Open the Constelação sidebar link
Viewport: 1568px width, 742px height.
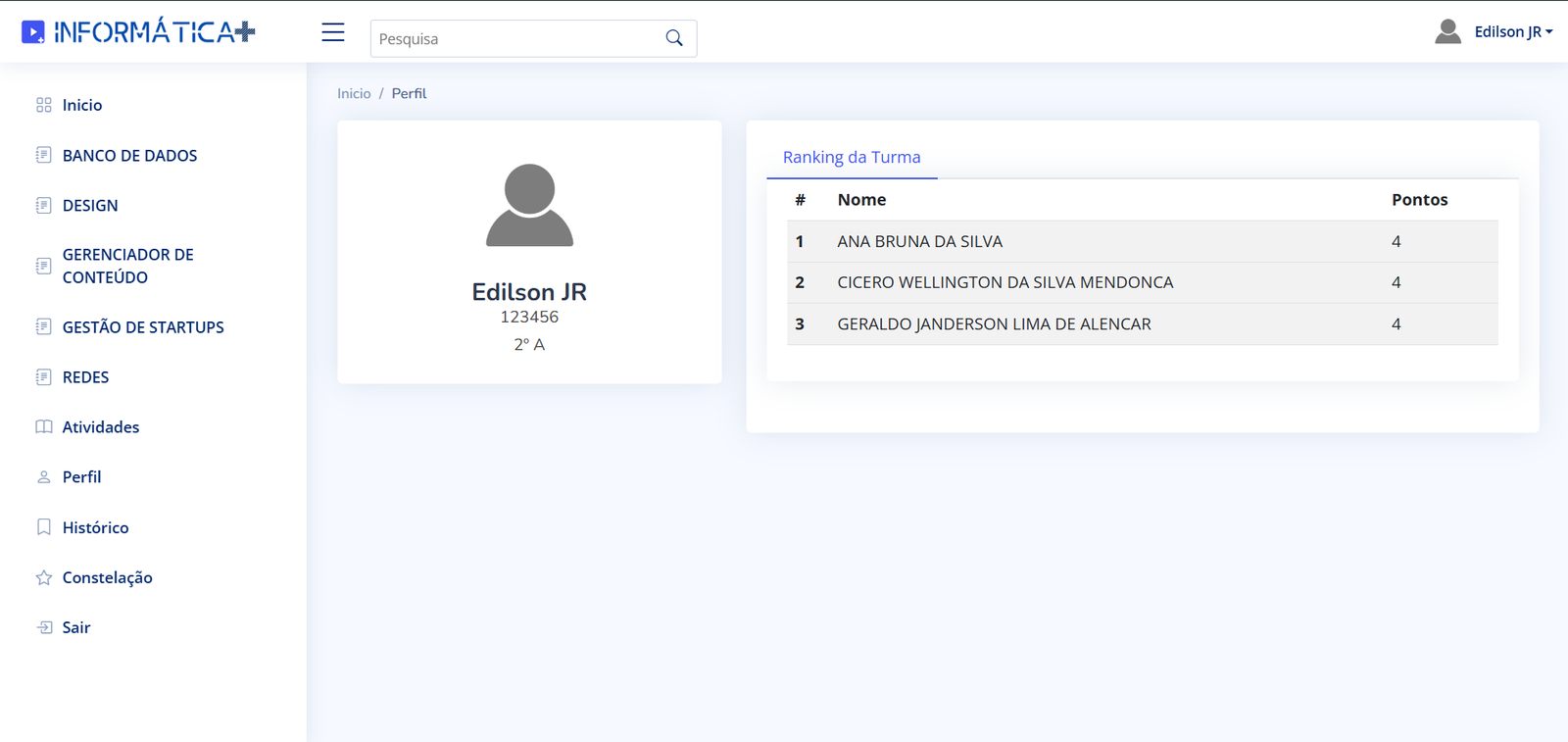click(x=108, y=577)
